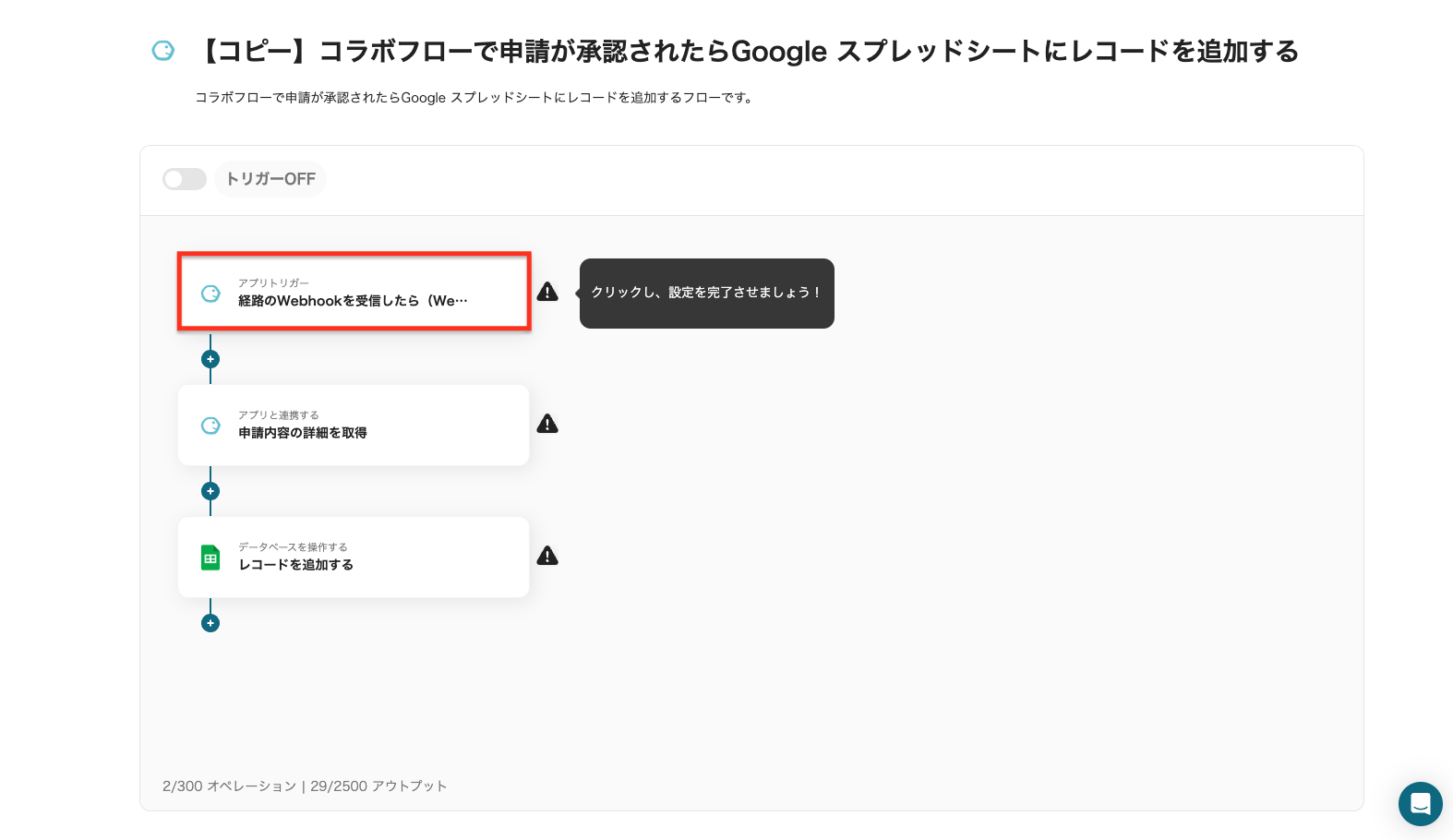This screenshot has height=840, width=1453.
Task: Click the warning icon beside the webhook trigger
Action: 547,292
